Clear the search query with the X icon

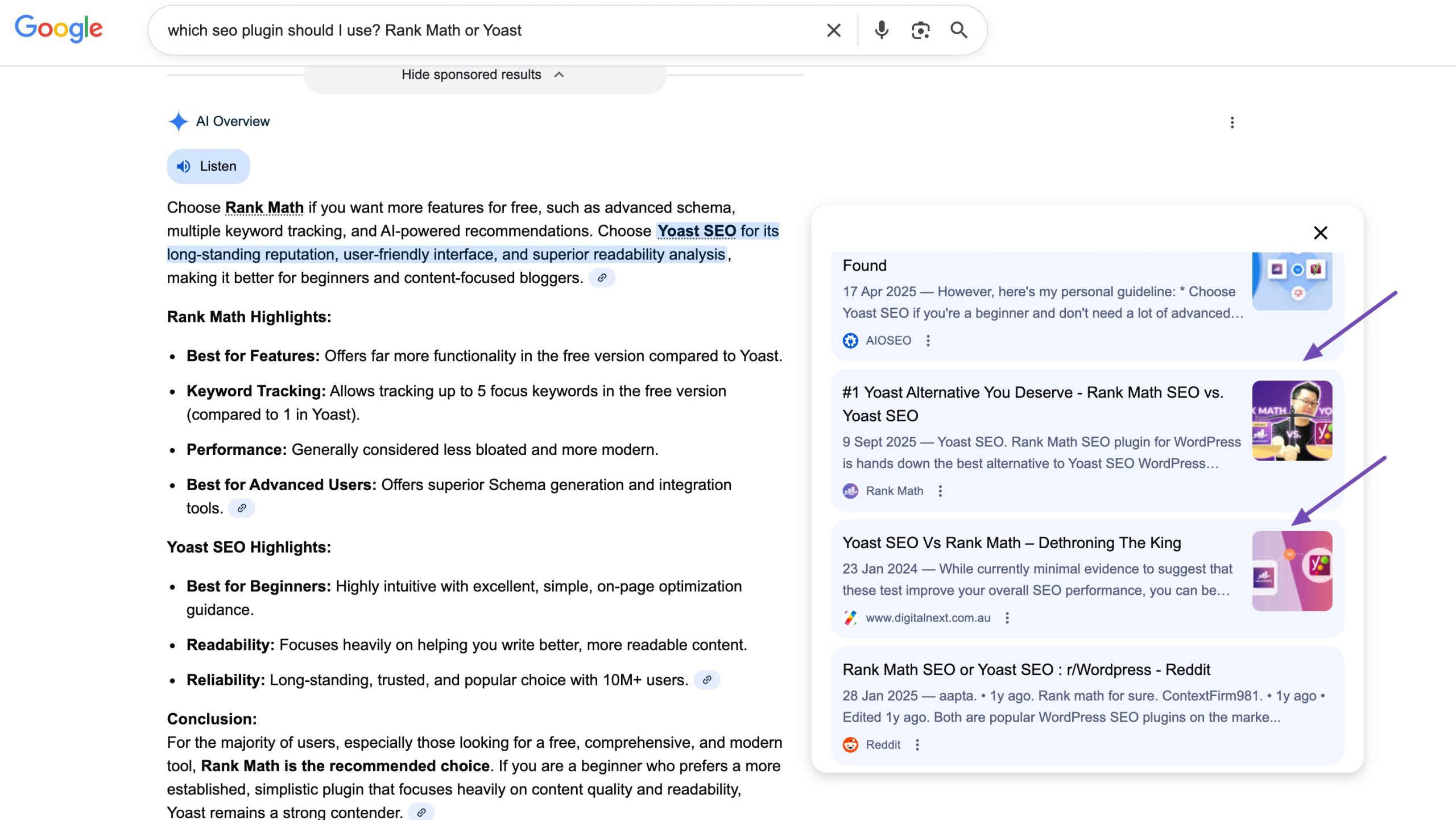coord(833,30)
